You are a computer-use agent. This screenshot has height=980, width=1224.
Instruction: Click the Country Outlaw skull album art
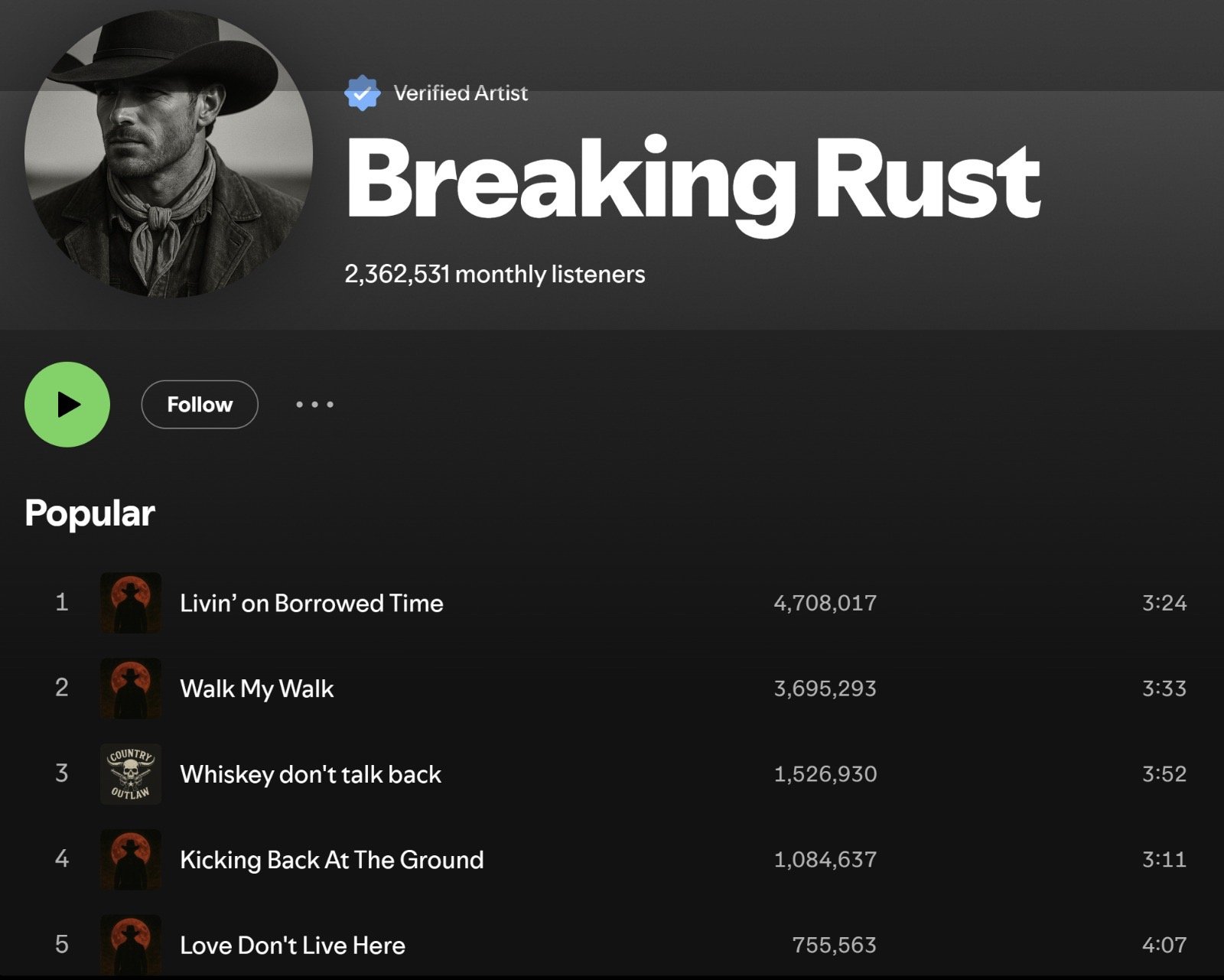click(x=131, y=774)
